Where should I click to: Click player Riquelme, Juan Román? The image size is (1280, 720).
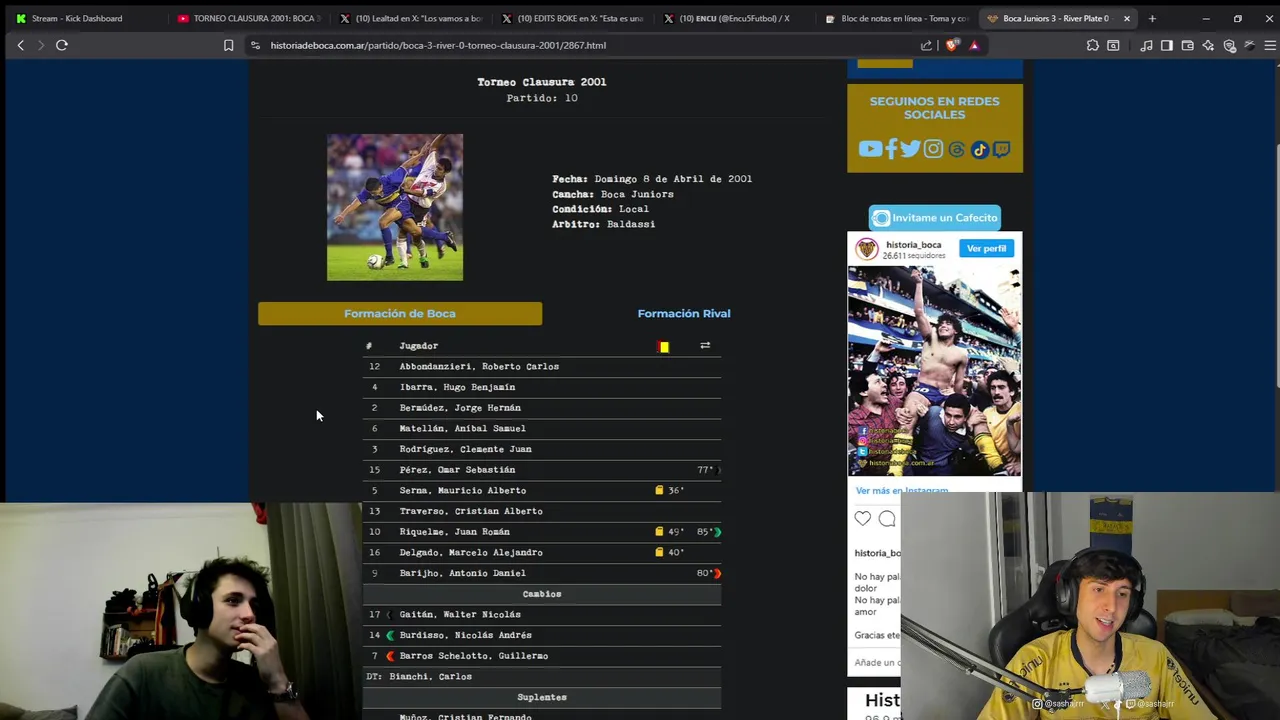click(454, 532)
